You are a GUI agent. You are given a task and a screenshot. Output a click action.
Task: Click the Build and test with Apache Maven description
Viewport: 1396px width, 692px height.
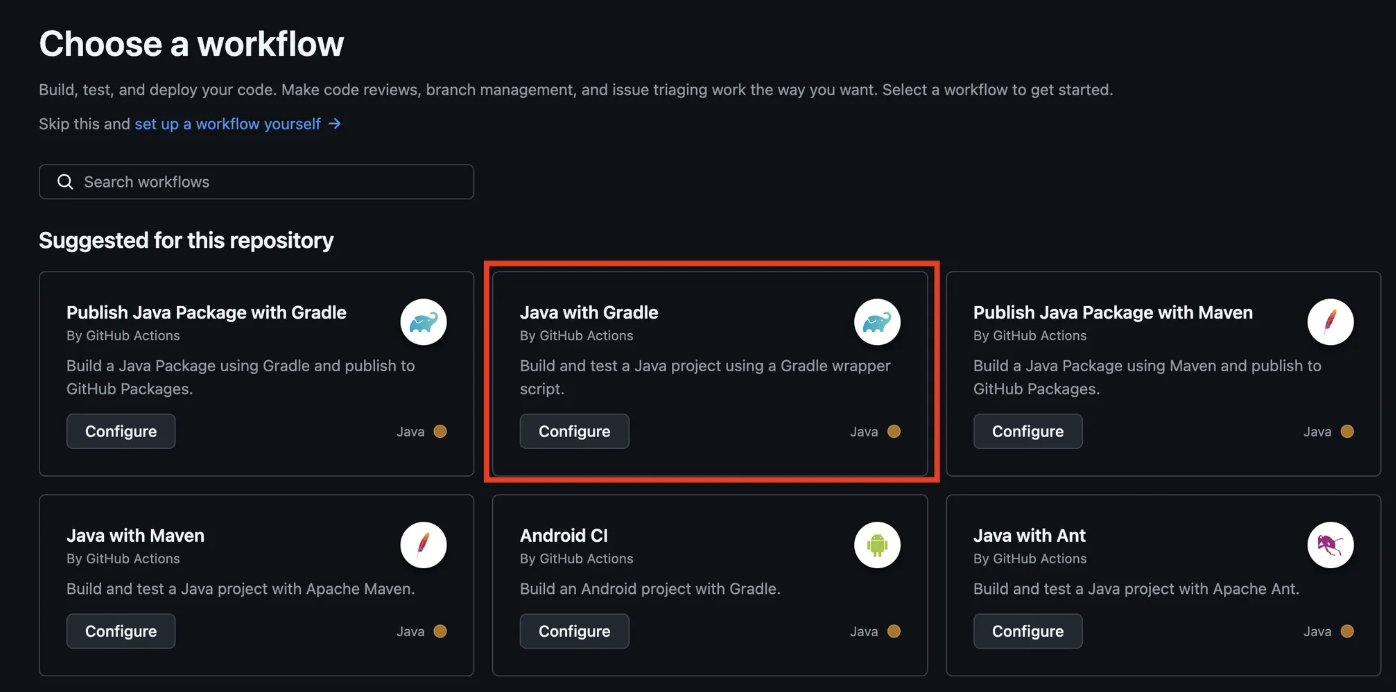pyautogui.click(x=241, y=589)
